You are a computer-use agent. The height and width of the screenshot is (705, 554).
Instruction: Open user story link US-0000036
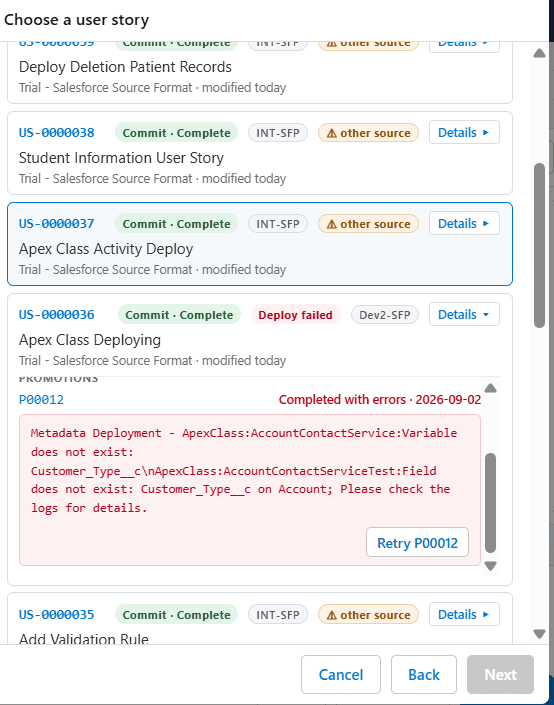(57, 314)
